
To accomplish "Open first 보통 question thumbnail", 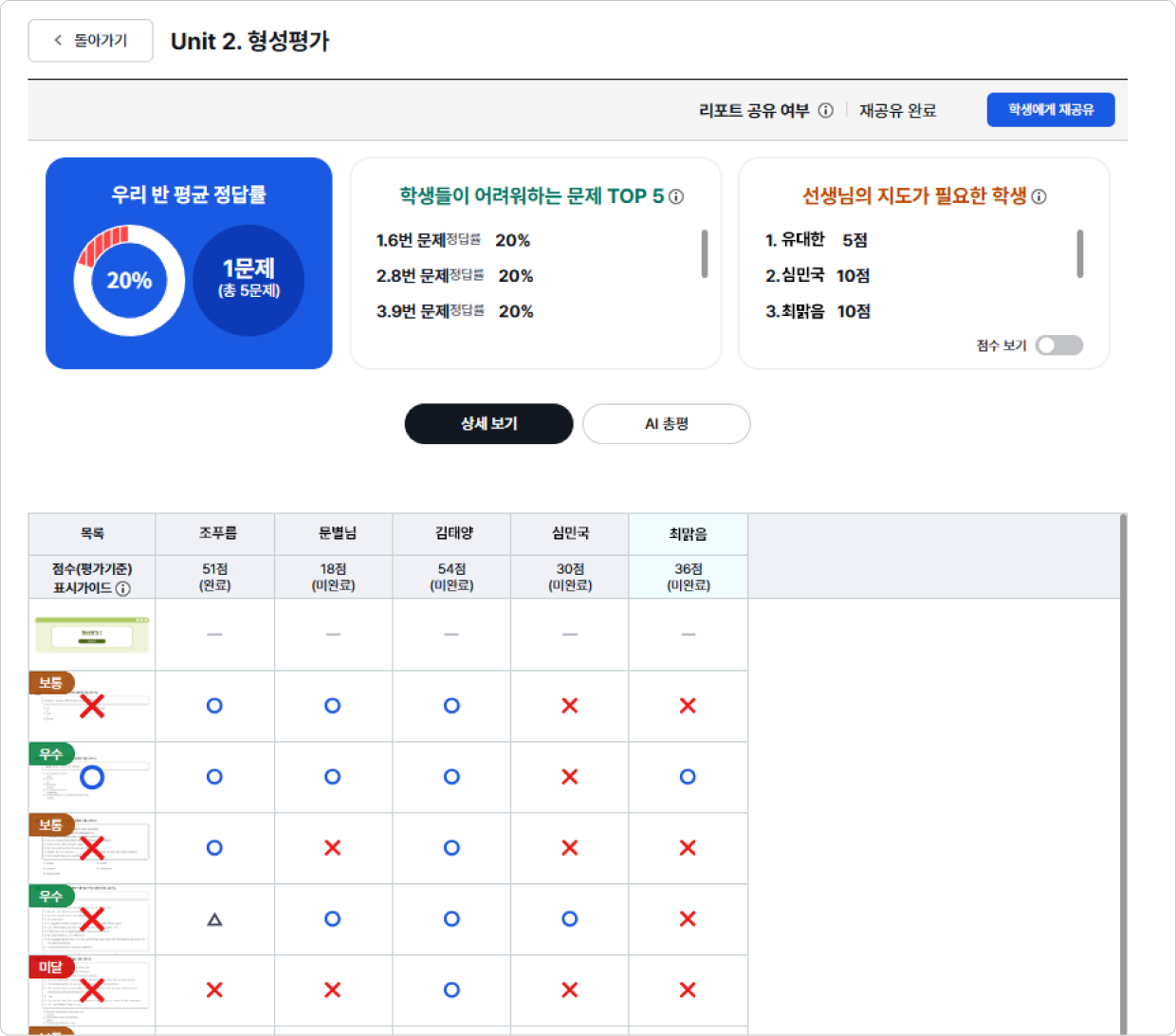I will pyautogui.click(x=92, y=707).
